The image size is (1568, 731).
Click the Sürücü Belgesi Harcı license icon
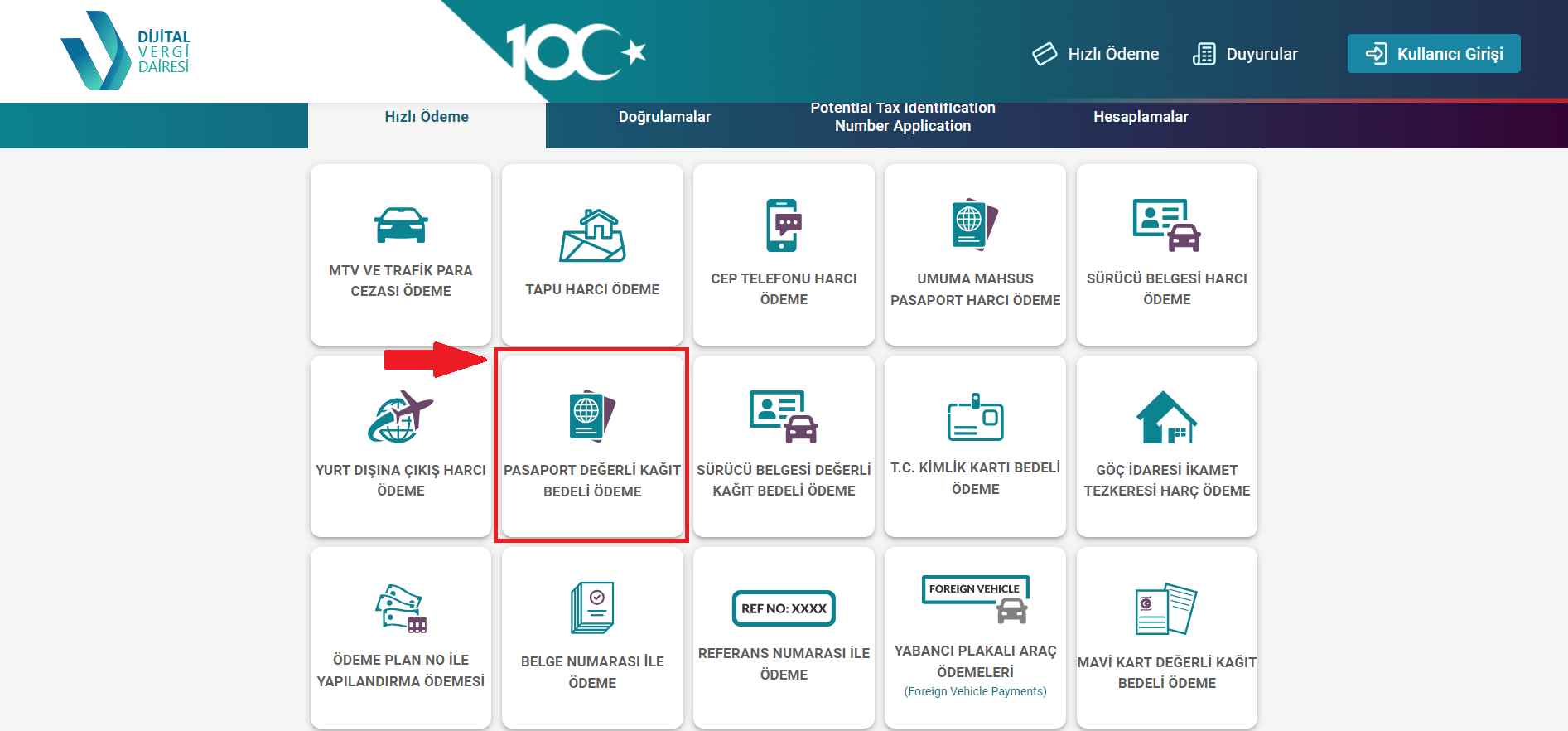pyautogui.click(x=1166, y=225)
